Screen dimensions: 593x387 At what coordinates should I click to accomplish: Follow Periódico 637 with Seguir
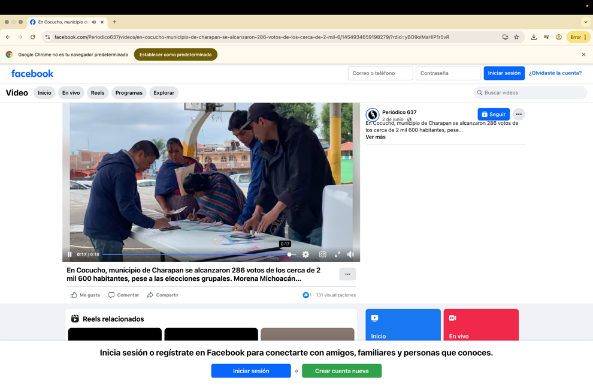[494, 114]
